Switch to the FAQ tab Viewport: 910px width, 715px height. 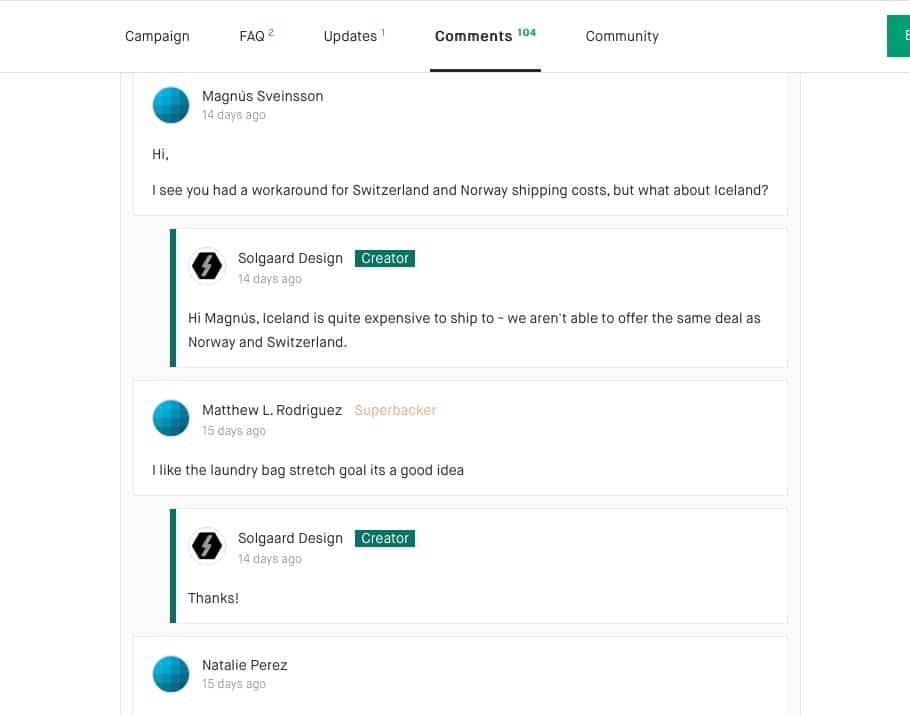pos(257,36)
